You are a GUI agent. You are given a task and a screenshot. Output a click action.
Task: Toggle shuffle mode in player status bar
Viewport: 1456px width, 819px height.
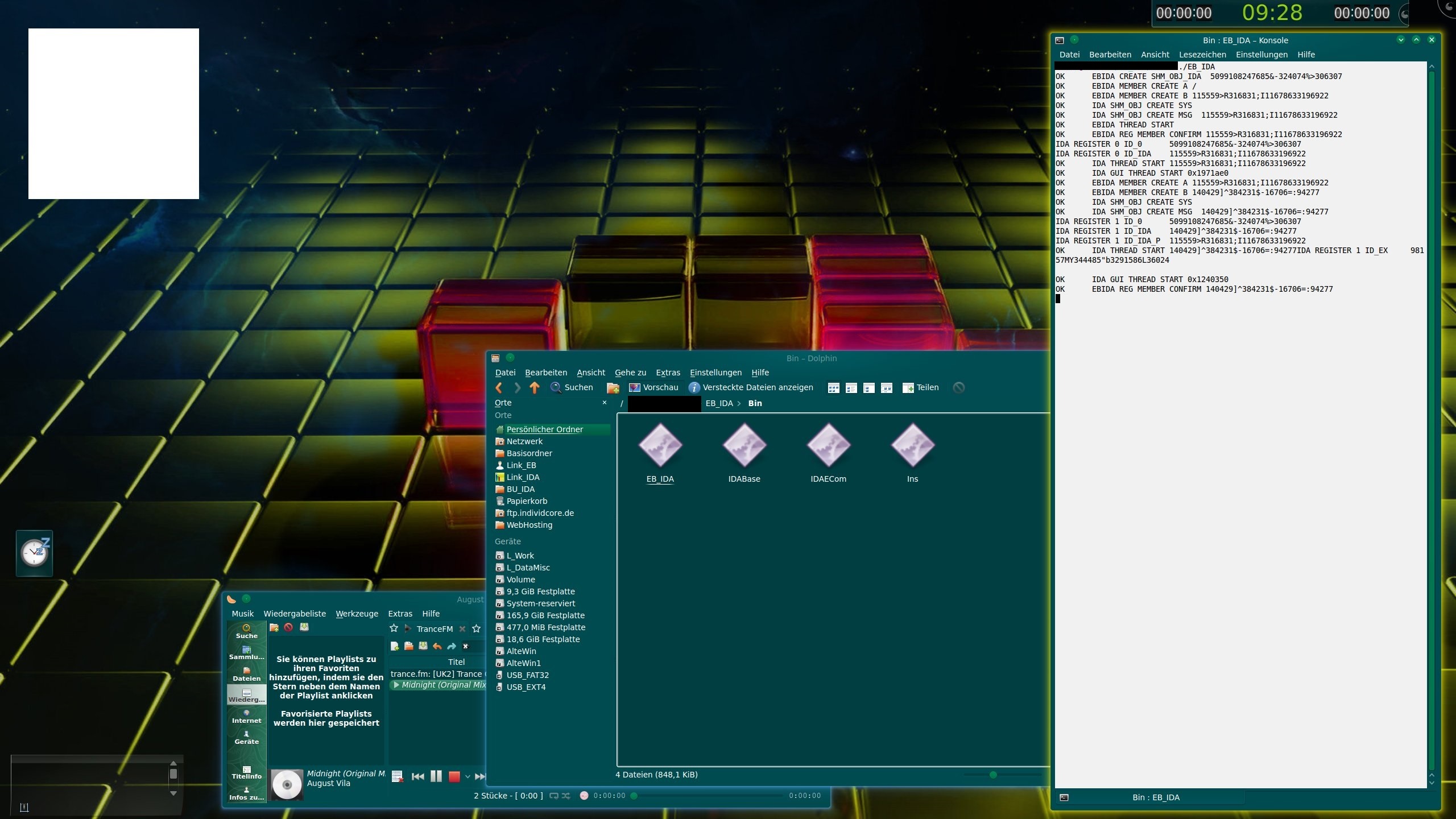[x=566, y=796]
